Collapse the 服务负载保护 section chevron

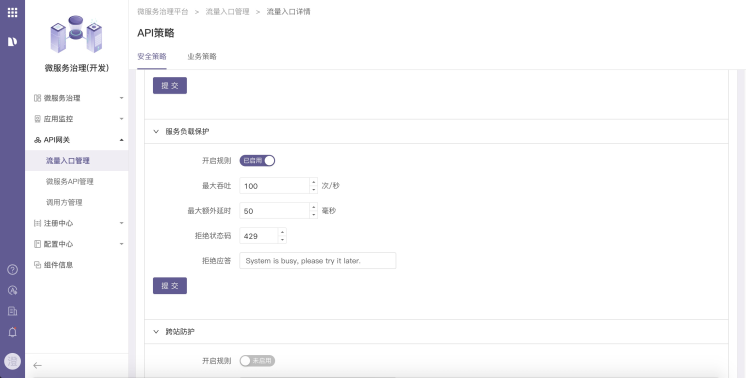pyautogui.click(x=156, y=132)
